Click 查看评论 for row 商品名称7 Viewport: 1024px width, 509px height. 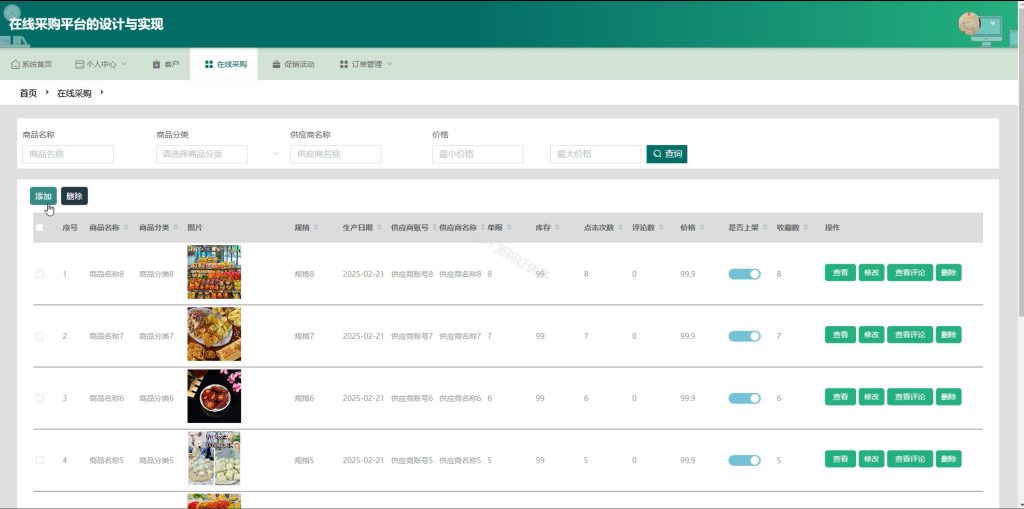click(910, 335)
